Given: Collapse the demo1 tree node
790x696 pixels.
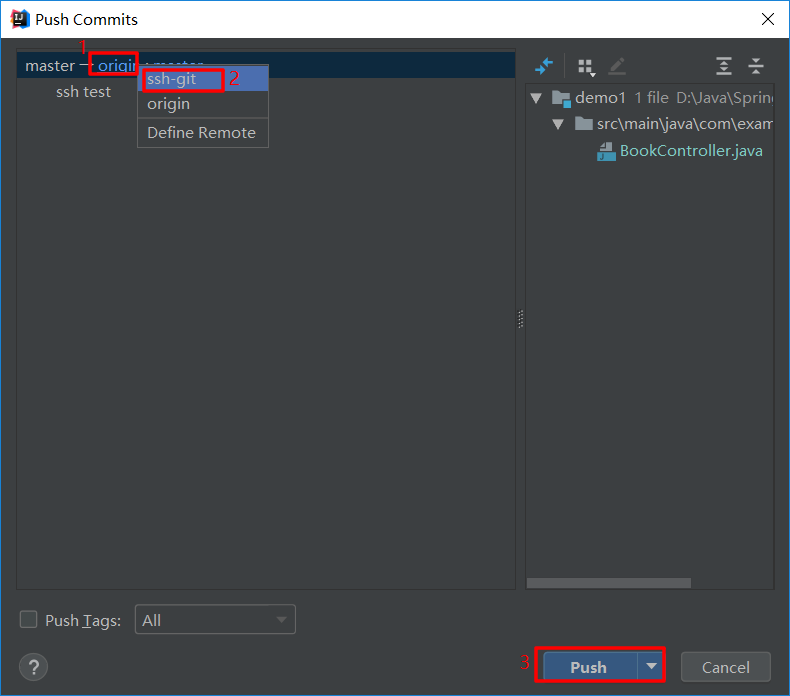Looking at the screenshot, I should click(x=536, y=98).
